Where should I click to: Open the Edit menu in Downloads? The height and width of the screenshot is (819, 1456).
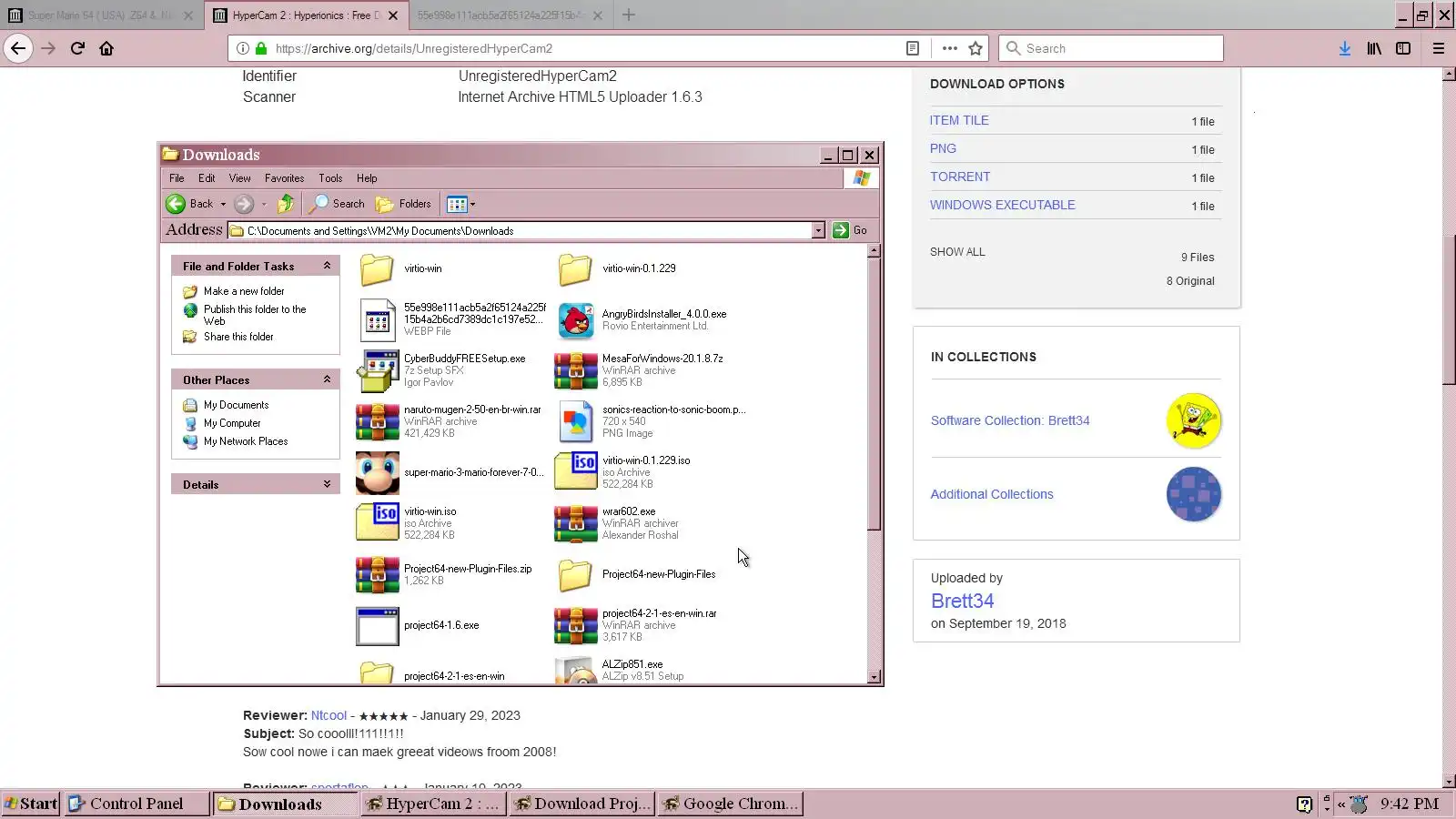click(207, 178)
